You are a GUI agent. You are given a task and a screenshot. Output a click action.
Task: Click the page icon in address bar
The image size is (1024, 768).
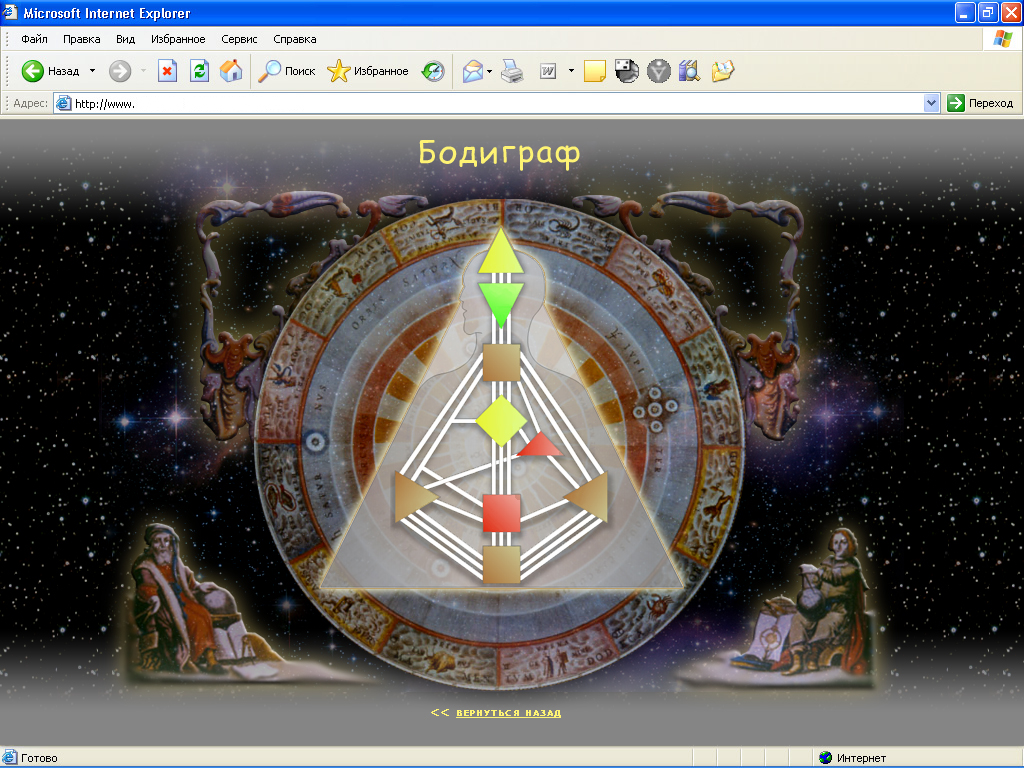click(x=63, y=103)
